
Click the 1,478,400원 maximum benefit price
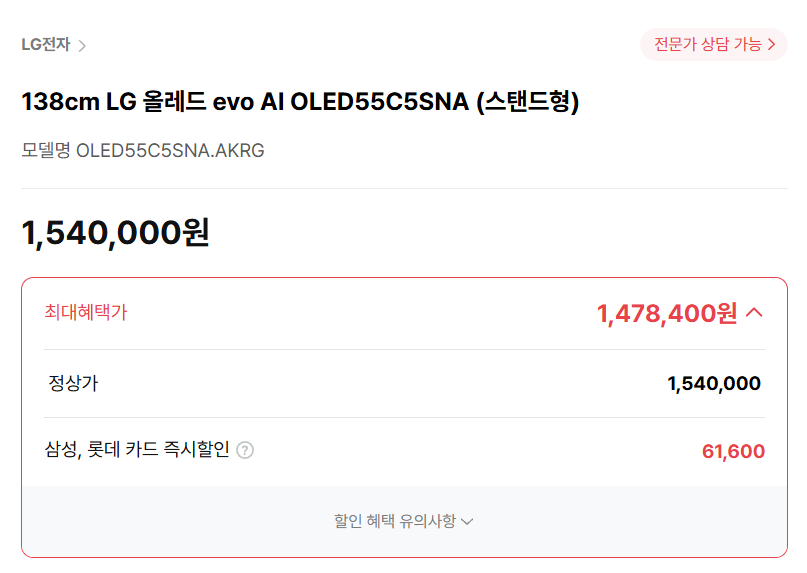(x=667, y=314)
